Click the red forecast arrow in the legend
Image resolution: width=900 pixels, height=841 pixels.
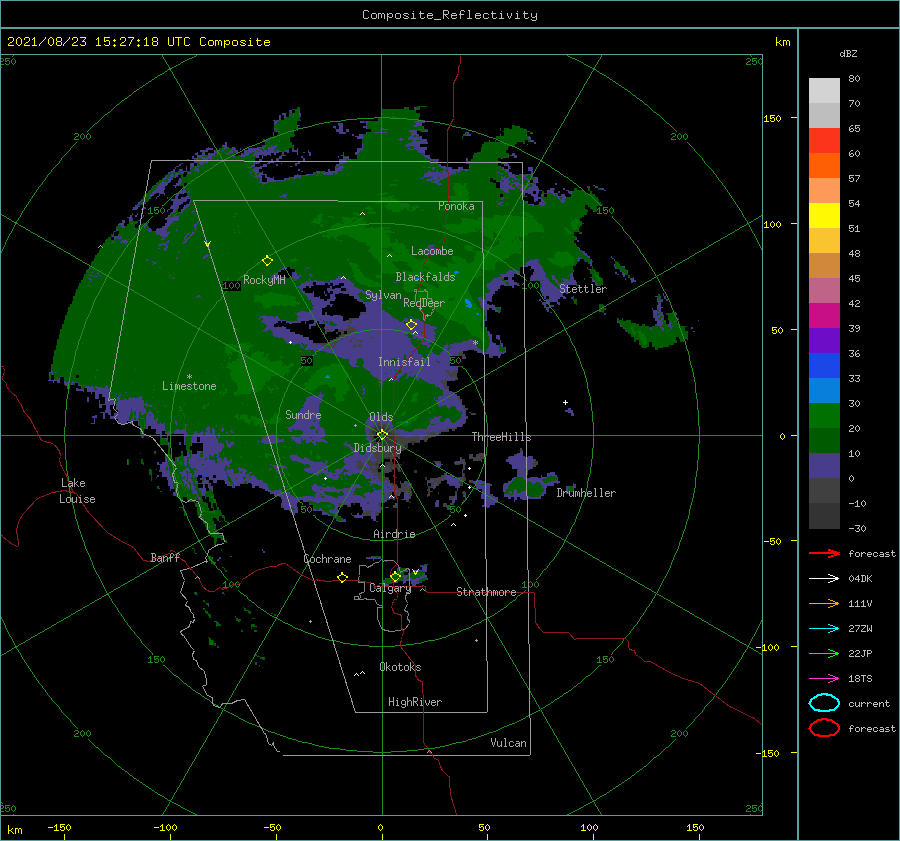click(824, 553)
